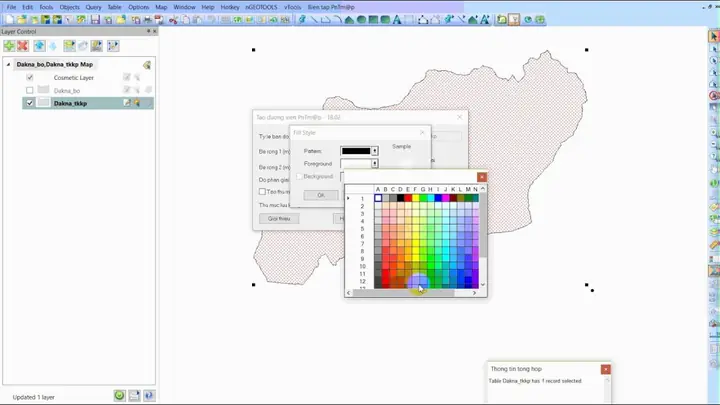Select the Ellipse drawing tool
720x405 pixels.
point(361,20)
